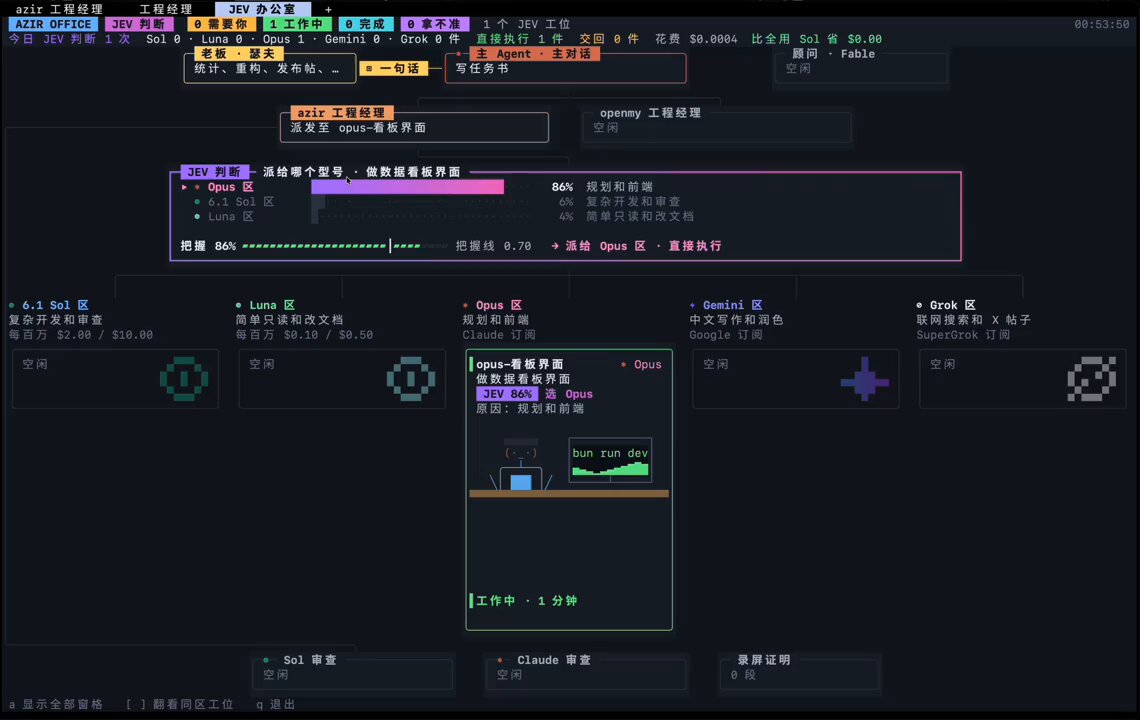Select the 主 Agent · 主对话 box
1140x720 pixels.
point(566,68)
